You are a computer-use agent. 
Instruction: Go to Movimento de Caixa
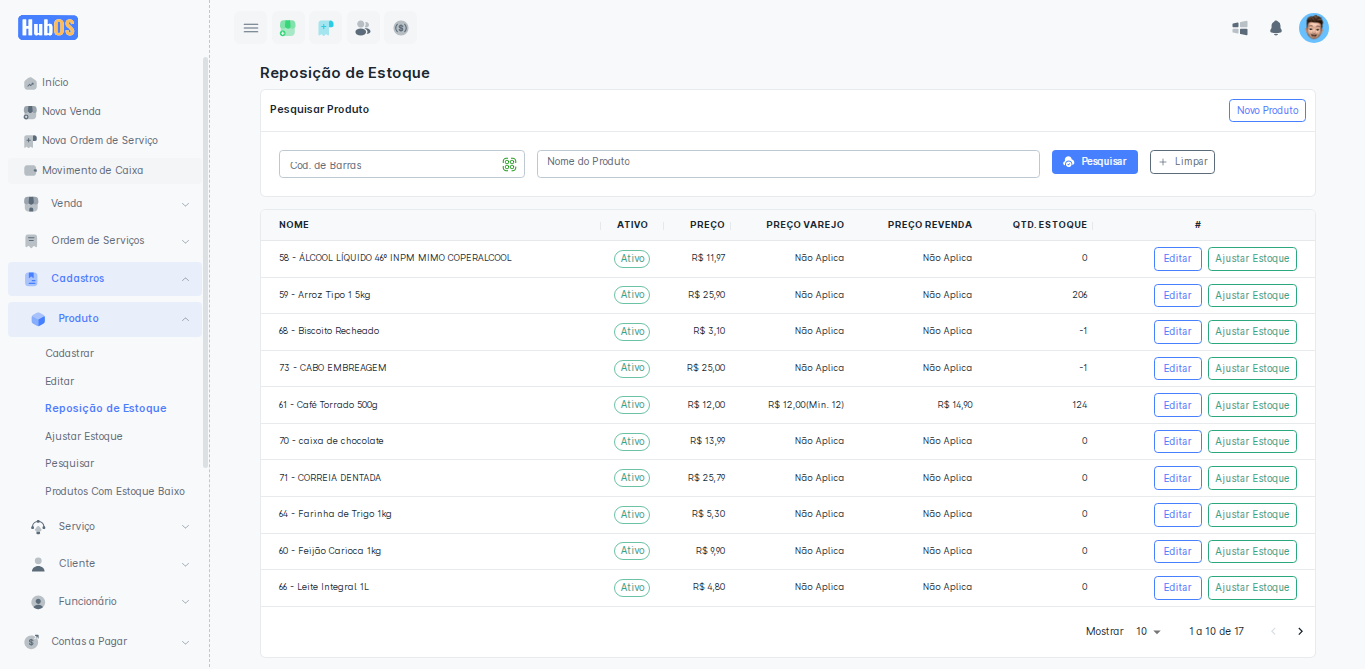(92, 171)
